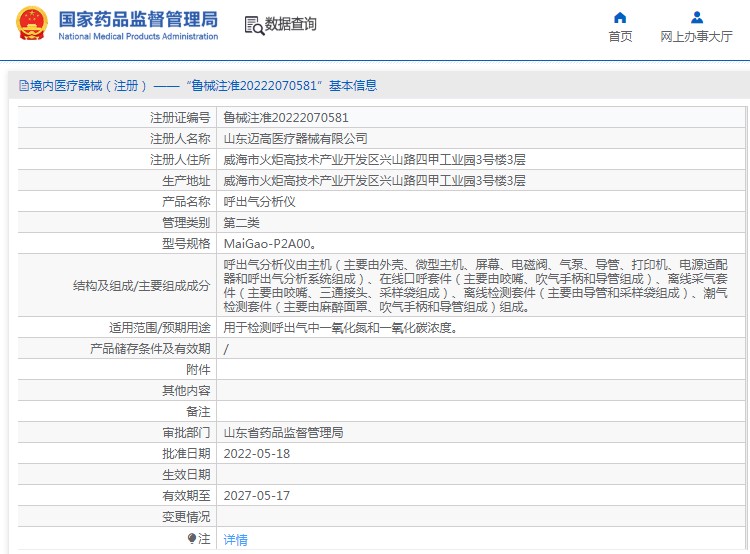Click the 型号规格 label
This screenshot has width=750, height=554.
(186, 244)
